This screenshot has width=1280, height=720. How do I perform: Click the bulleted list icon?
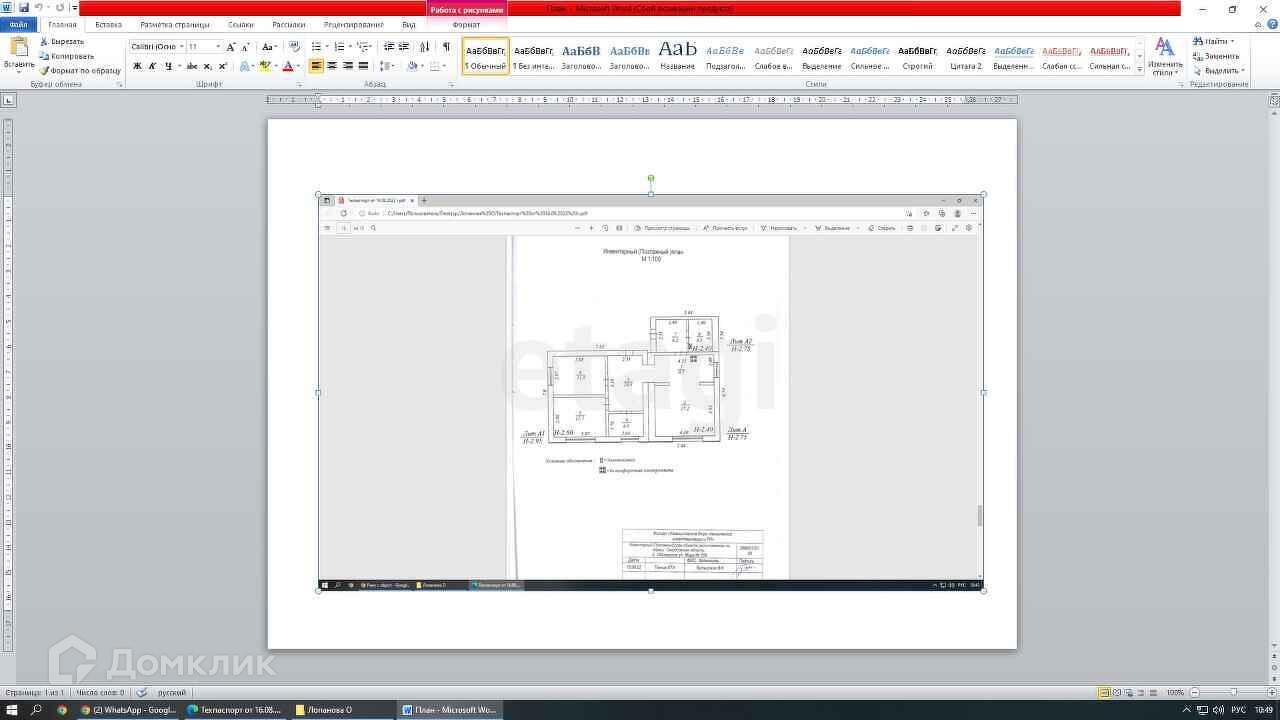[317, 47]
